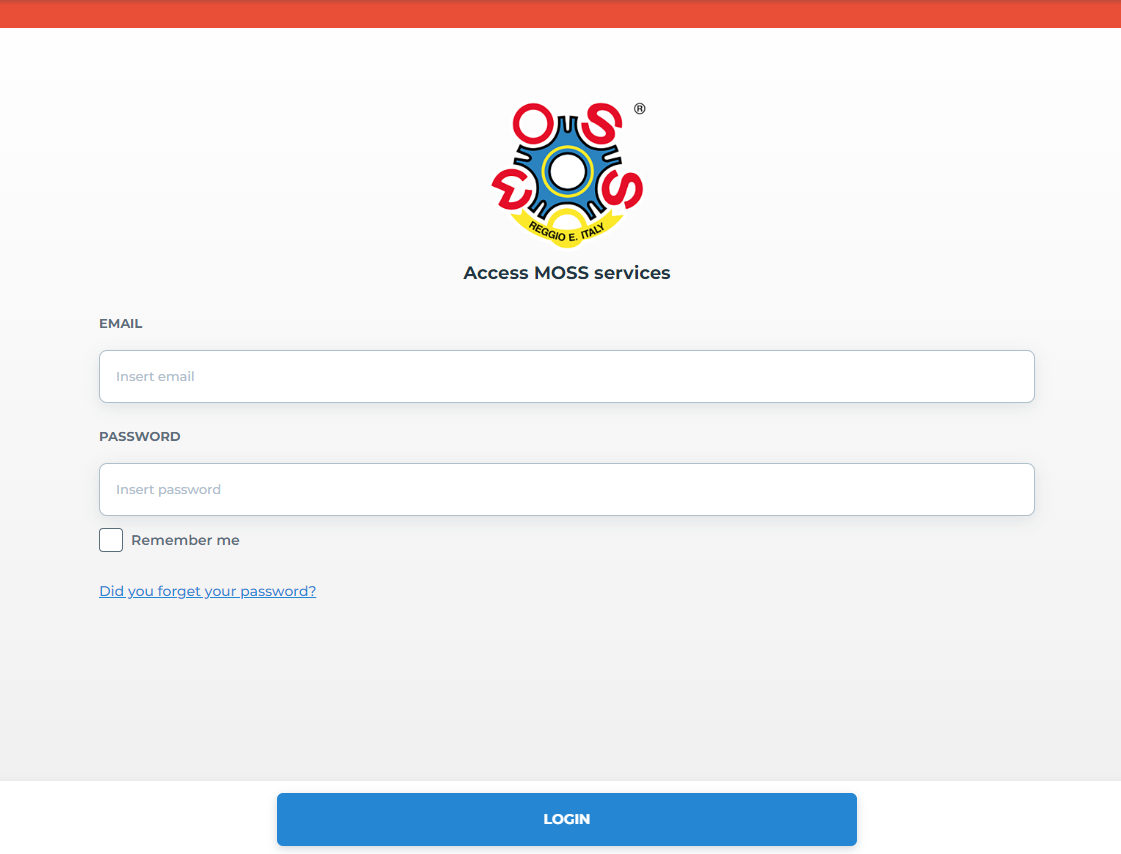
Task: Click the yellow ring at the logo's bottom
Action: [x=566, y=217]
